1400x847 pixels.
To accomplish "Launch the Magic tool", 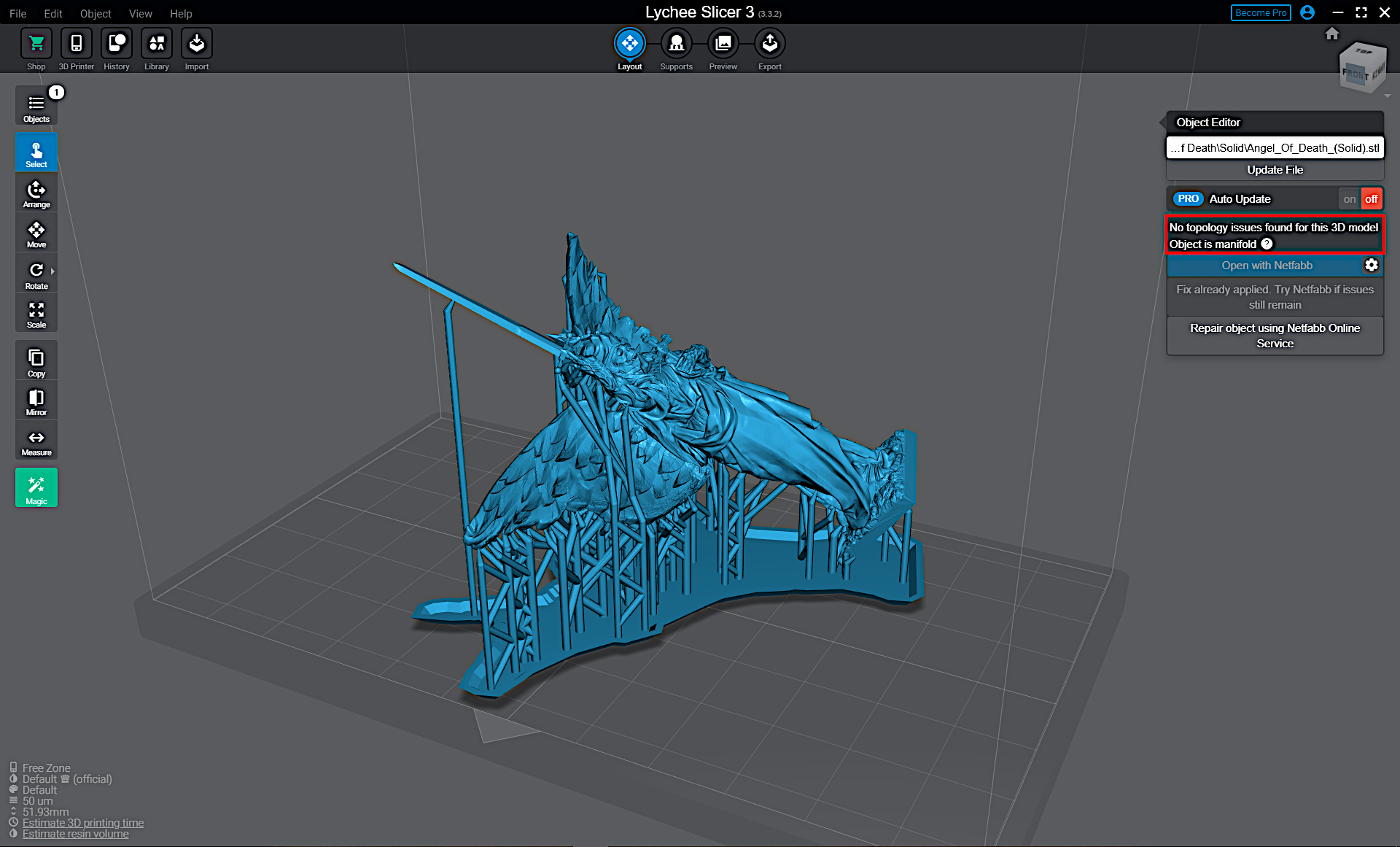I will click(x=36, y=487).
